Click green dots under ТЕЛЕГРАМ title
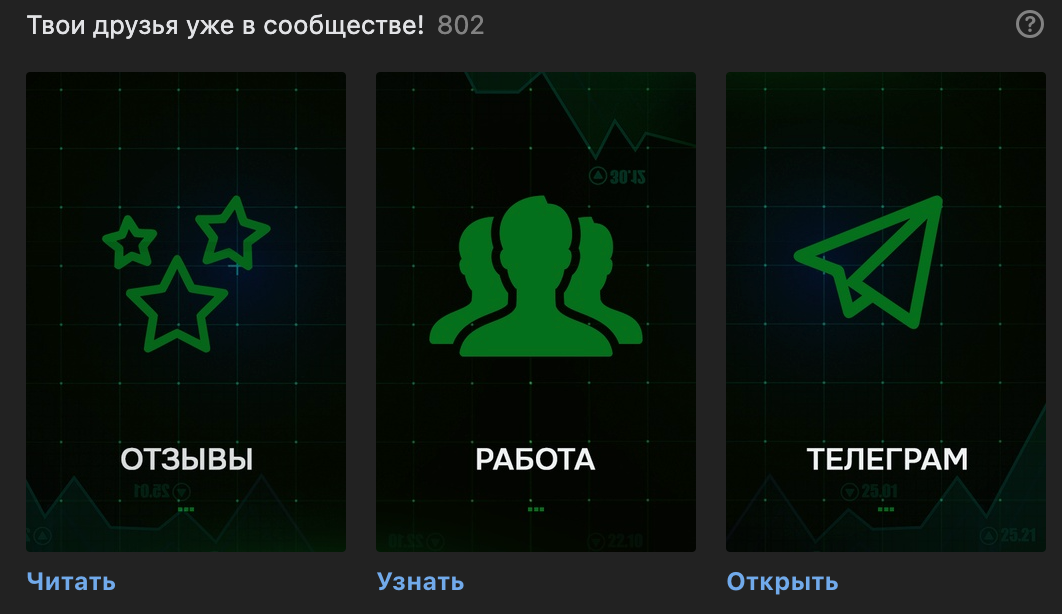The image size is (1062, 614). (886, 509)
